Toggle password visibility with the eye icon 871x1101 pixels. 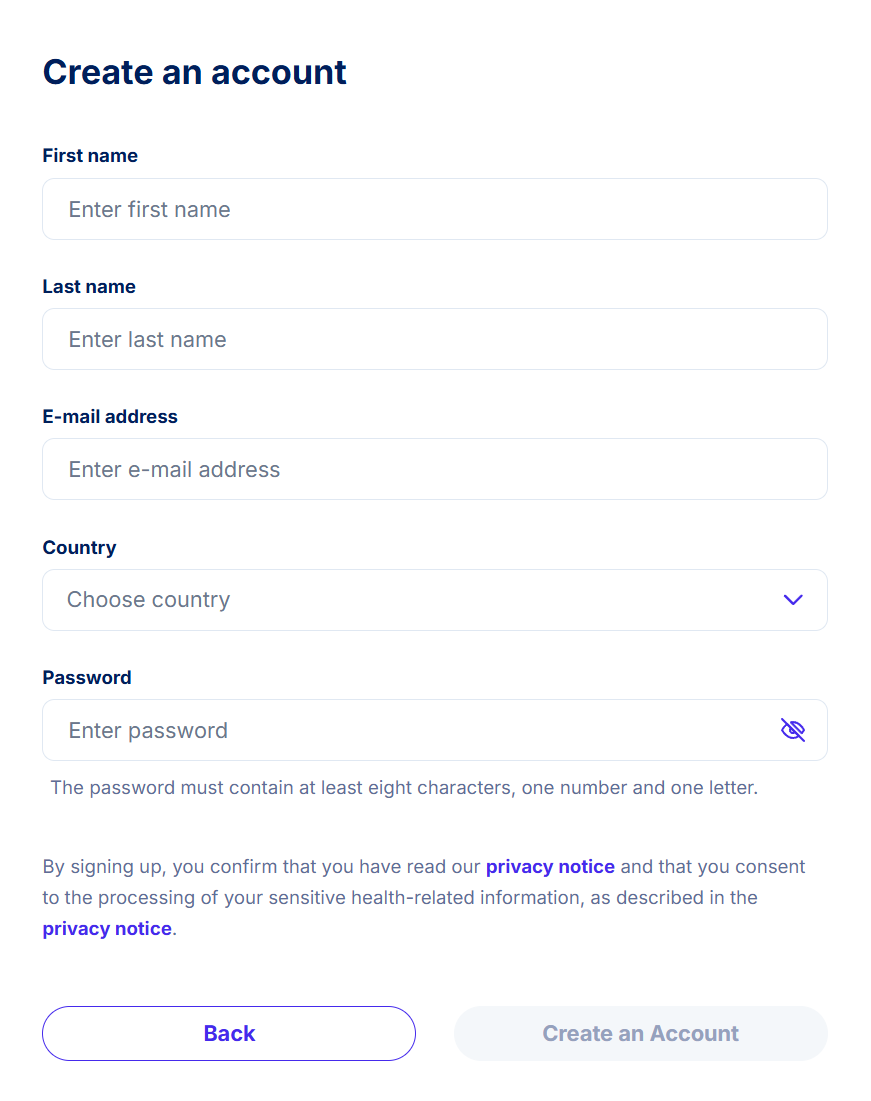[x=792, y=730]
